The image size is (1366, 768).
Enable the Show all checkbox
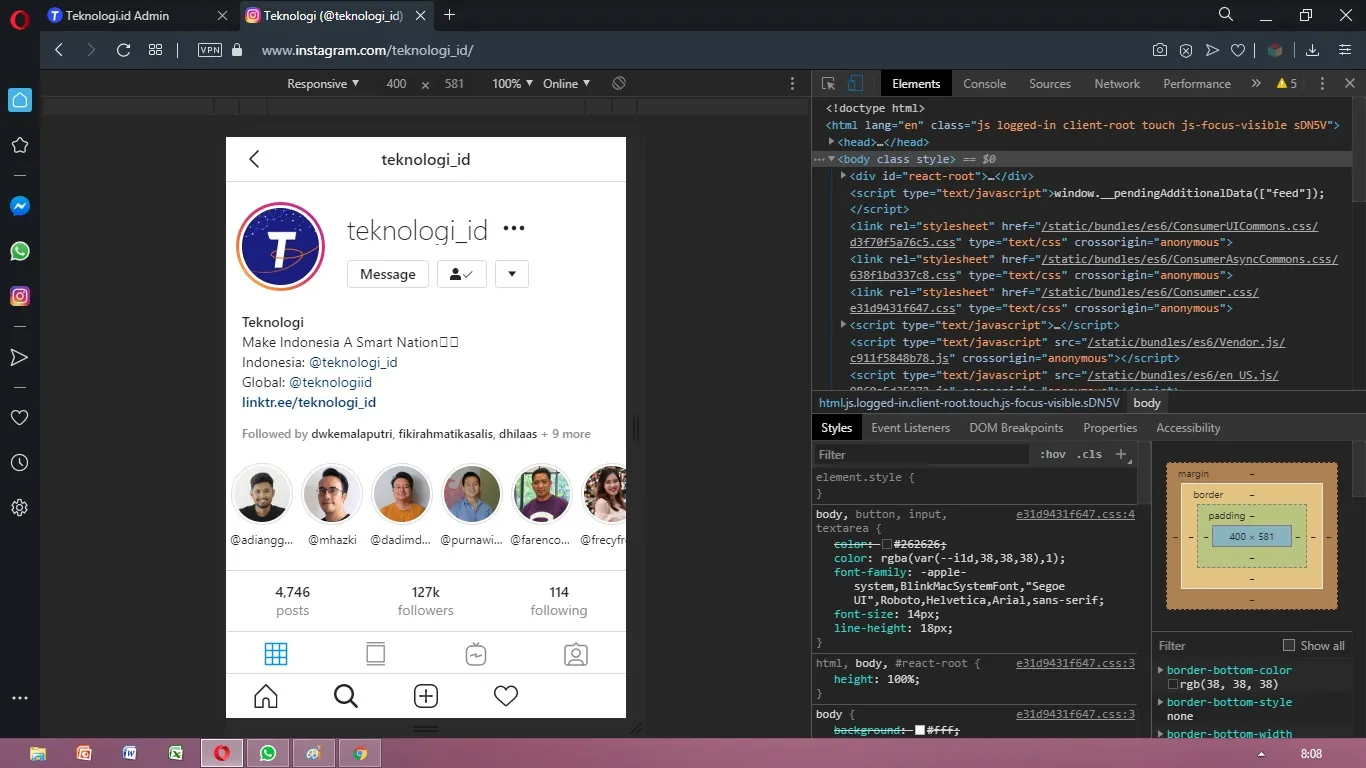(x=1289, y=645)
